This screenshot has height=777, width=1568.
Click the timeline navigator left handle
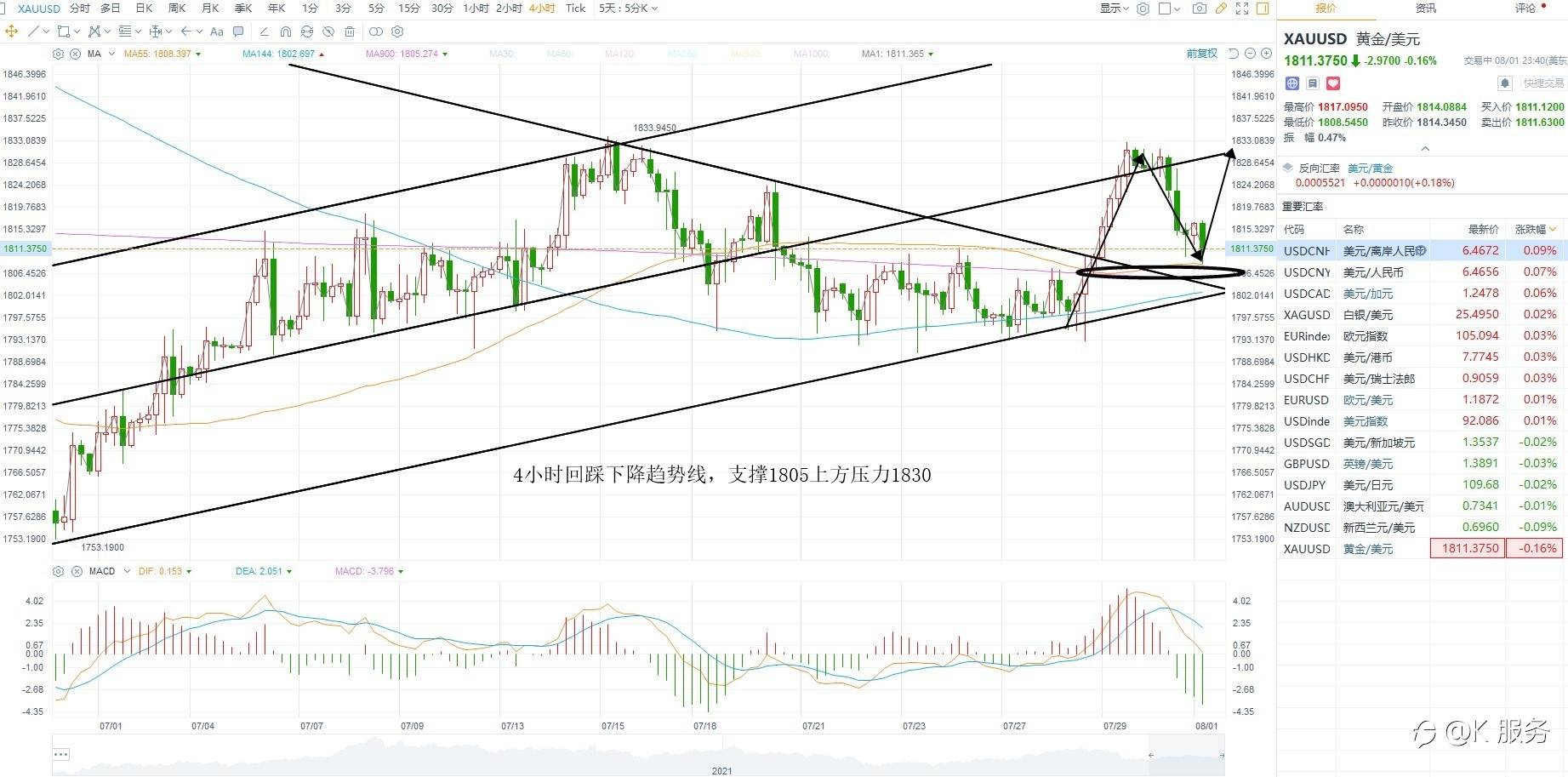click(x=1151, y=755)
